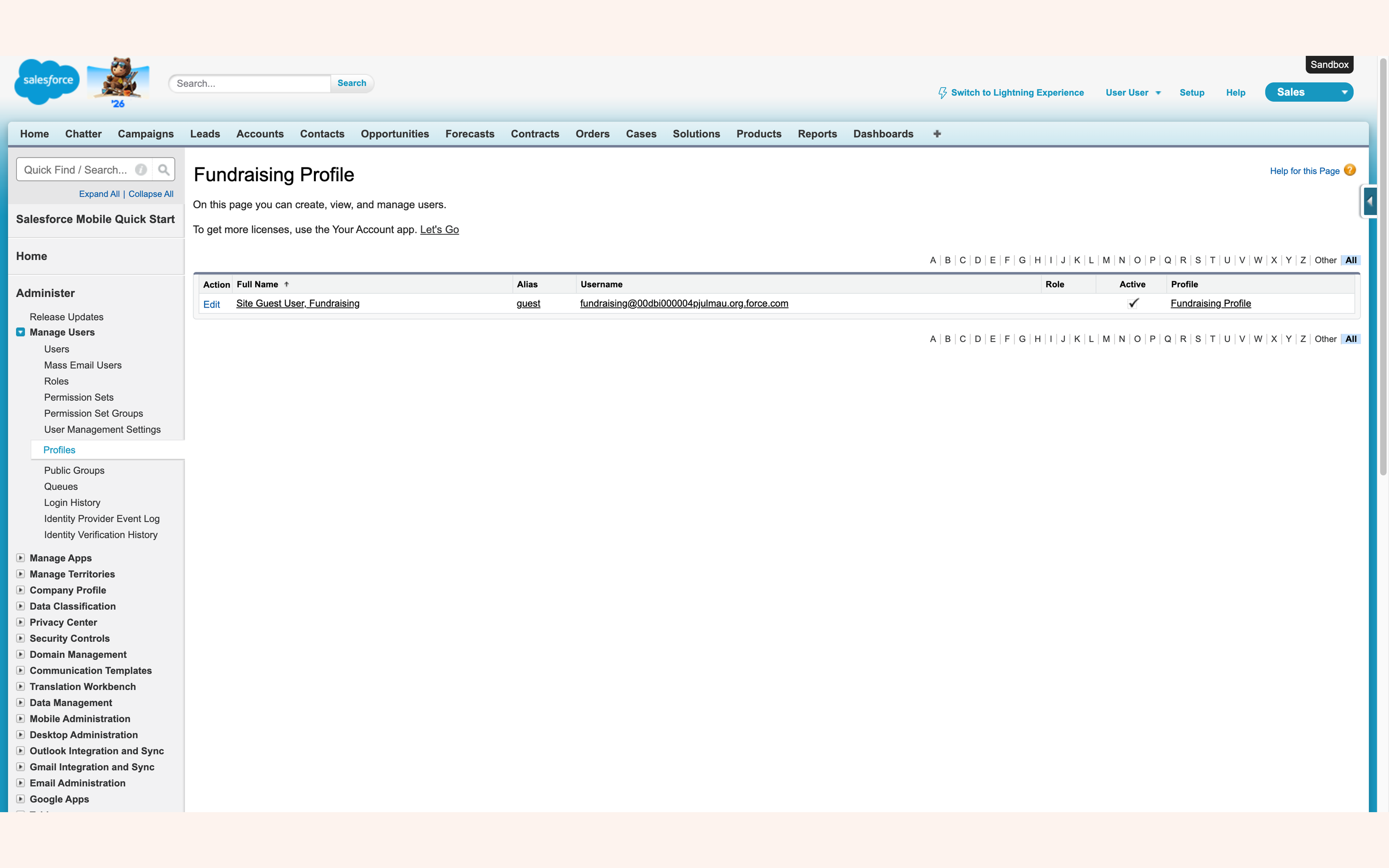The width and height of the screenshot is (1389, 868).
Task: Expand the Manage Apps section
Action: tap(21, 557)
